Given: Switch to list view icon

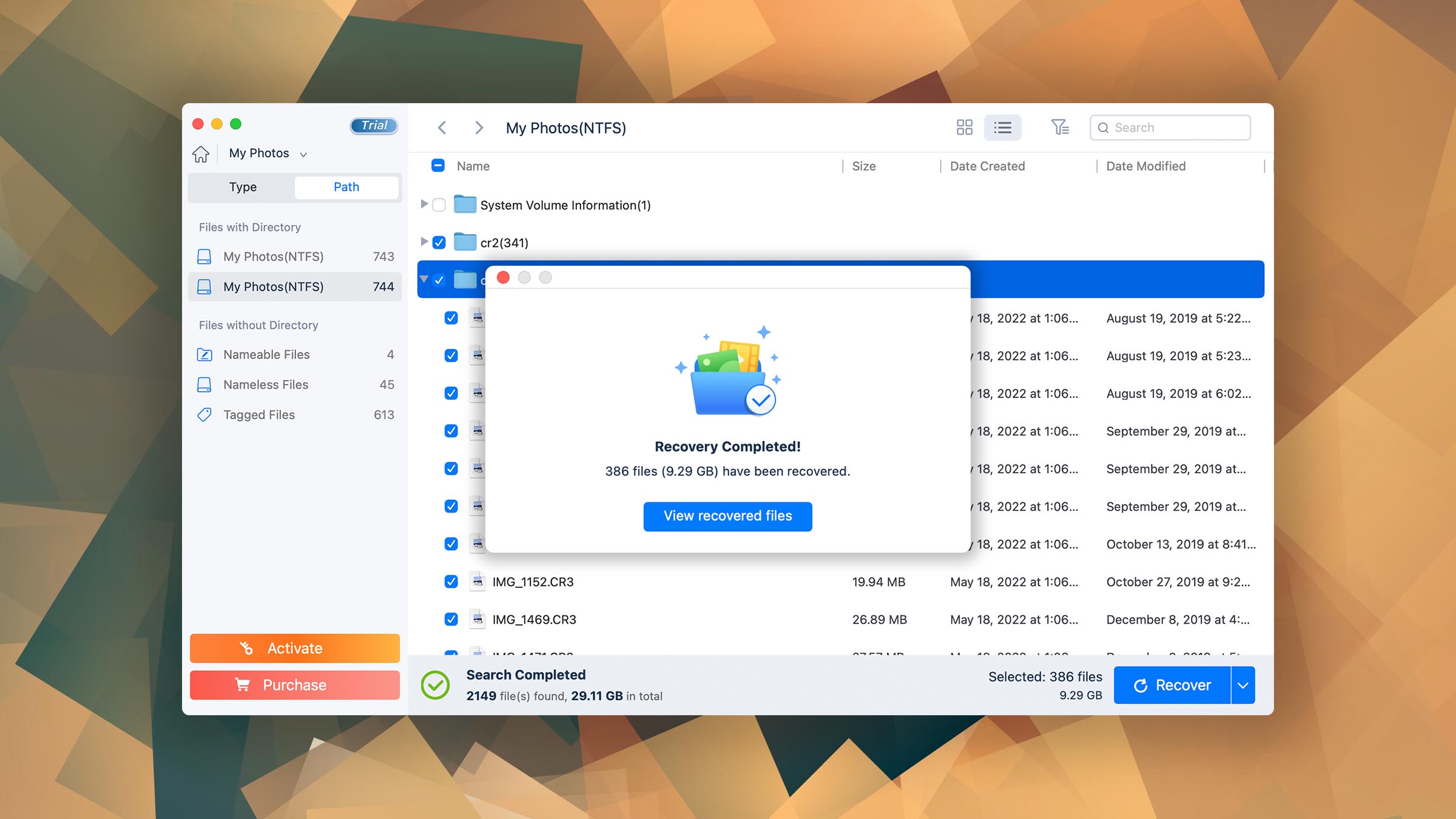Looking at the screenshot, I should 1002,127.
